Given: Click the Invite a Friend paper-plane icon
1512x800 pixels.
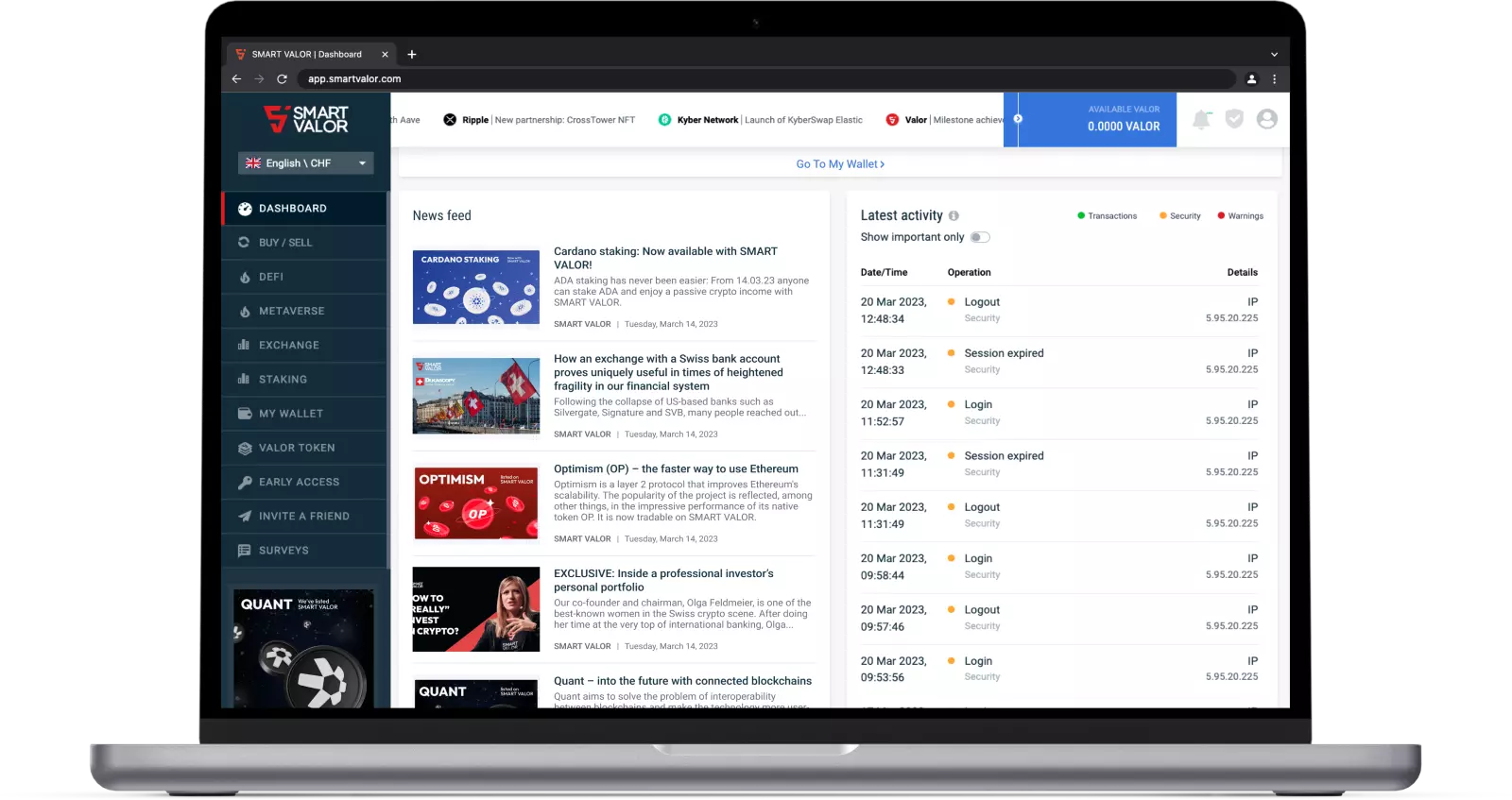Looking at the screenshot, I should pos(245,516).
